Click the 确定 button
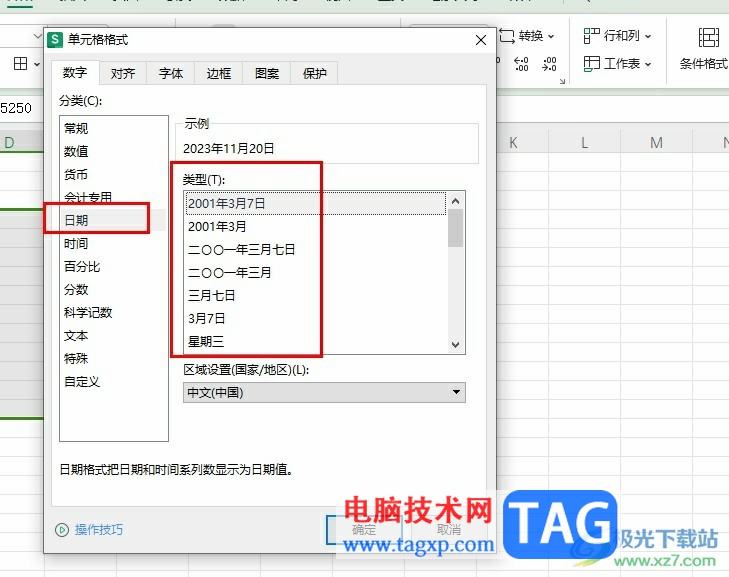The height and width of the screenshot is (577, 729). [x=364, y=530]
